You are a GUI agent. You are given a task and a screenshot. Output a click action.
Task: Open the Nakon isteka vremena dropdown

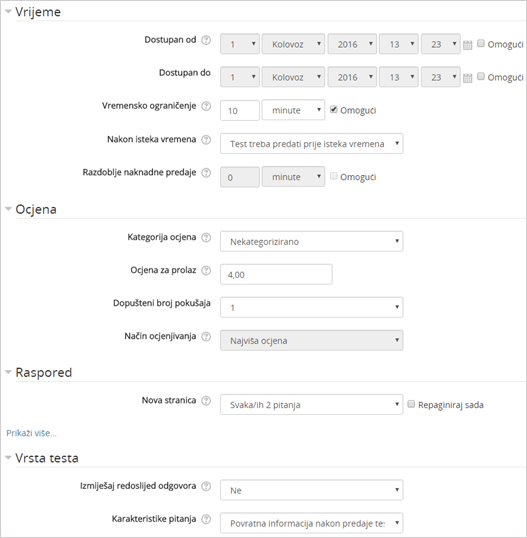[312, 143]
